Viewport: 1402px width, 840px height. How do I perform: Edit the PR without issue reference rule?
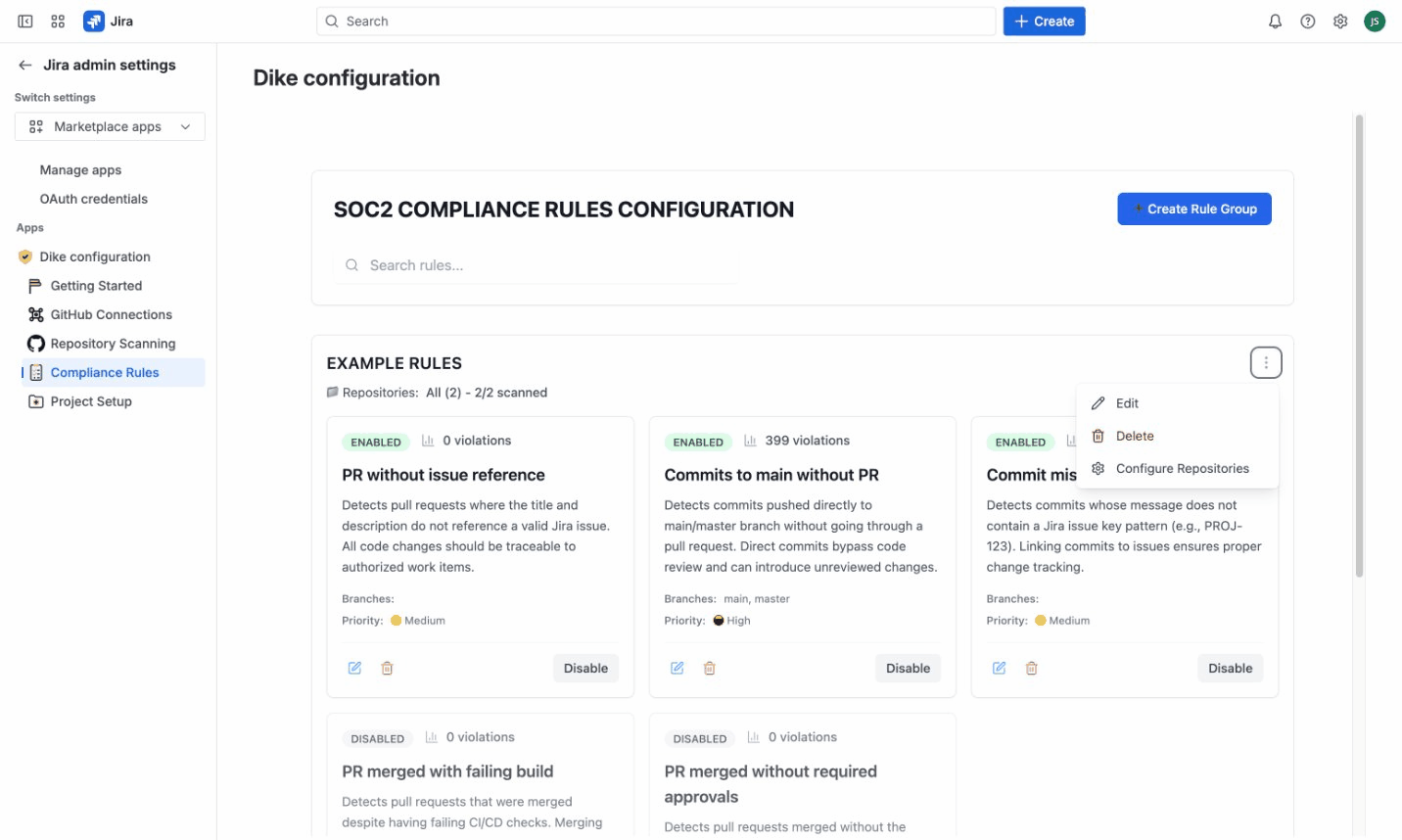[354, 668]
